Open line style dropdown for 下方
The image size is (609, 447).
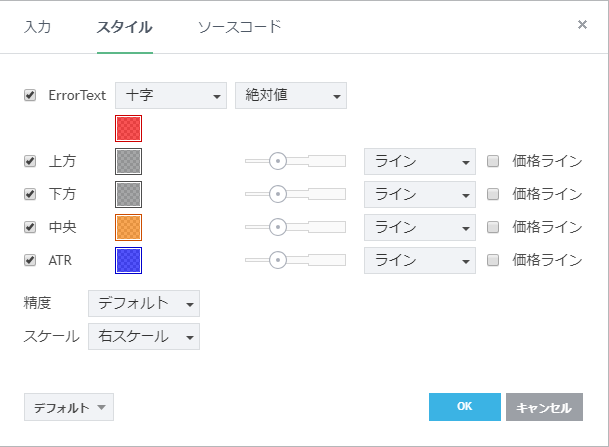pos(419,194)
